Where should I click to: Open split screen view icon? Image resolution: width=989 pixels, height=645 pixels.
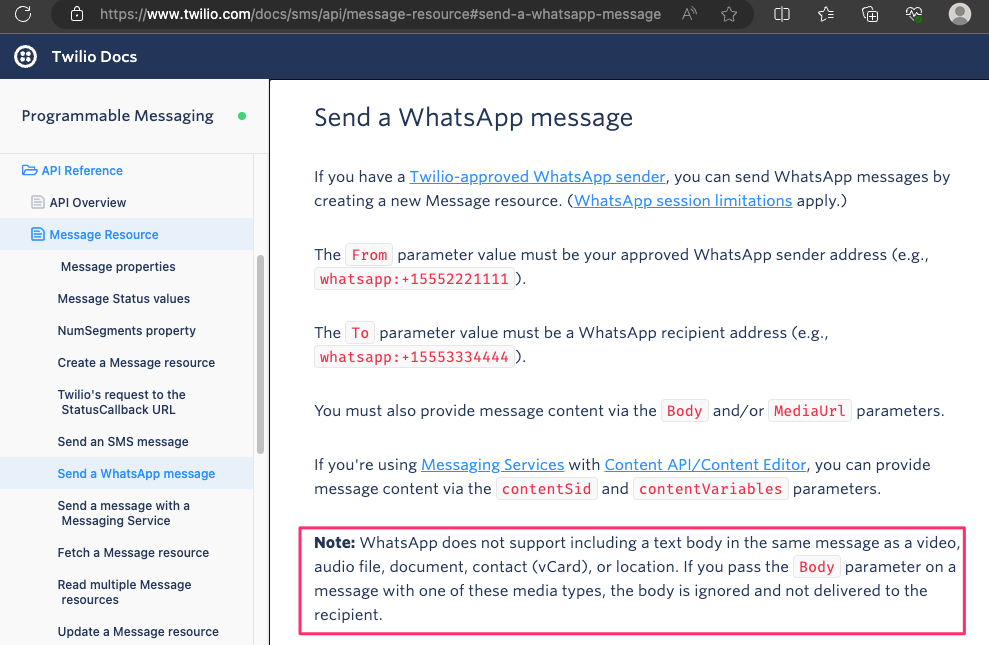781,14
